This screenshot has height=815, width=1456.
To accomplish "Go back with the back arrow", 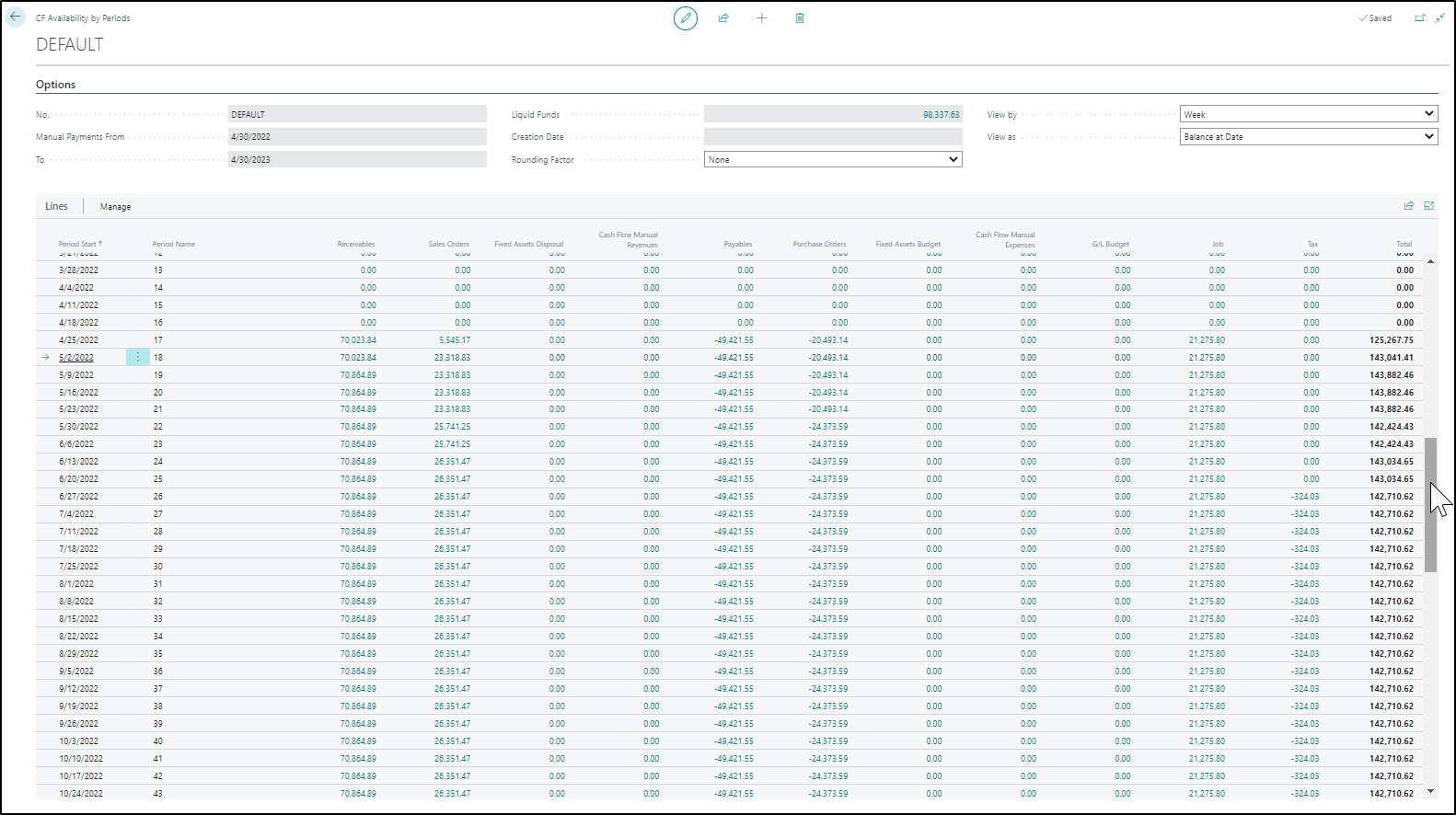I will (x=16, y=17).
